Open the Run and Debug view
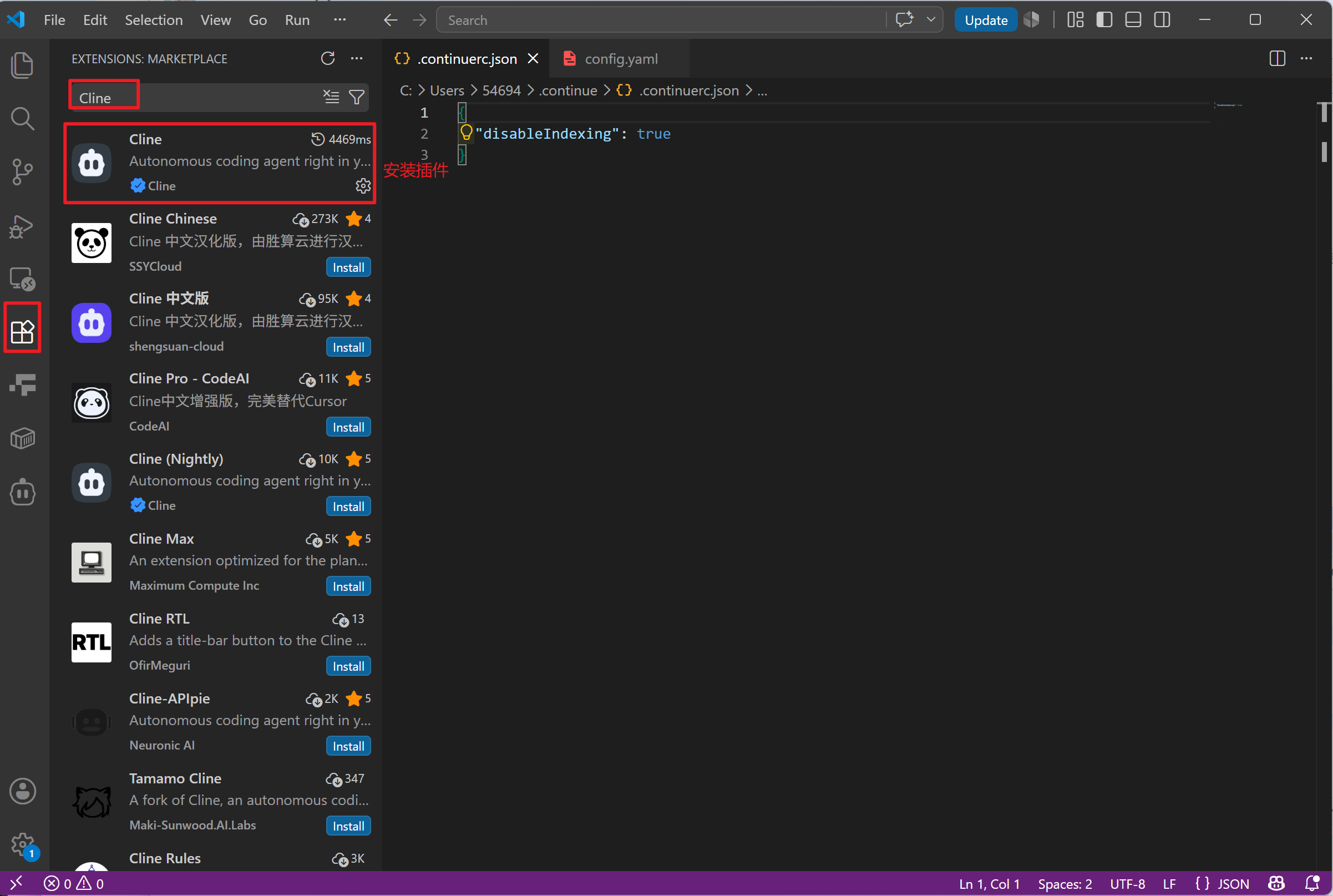This screenshot has height=896, width=1333. 22,227
